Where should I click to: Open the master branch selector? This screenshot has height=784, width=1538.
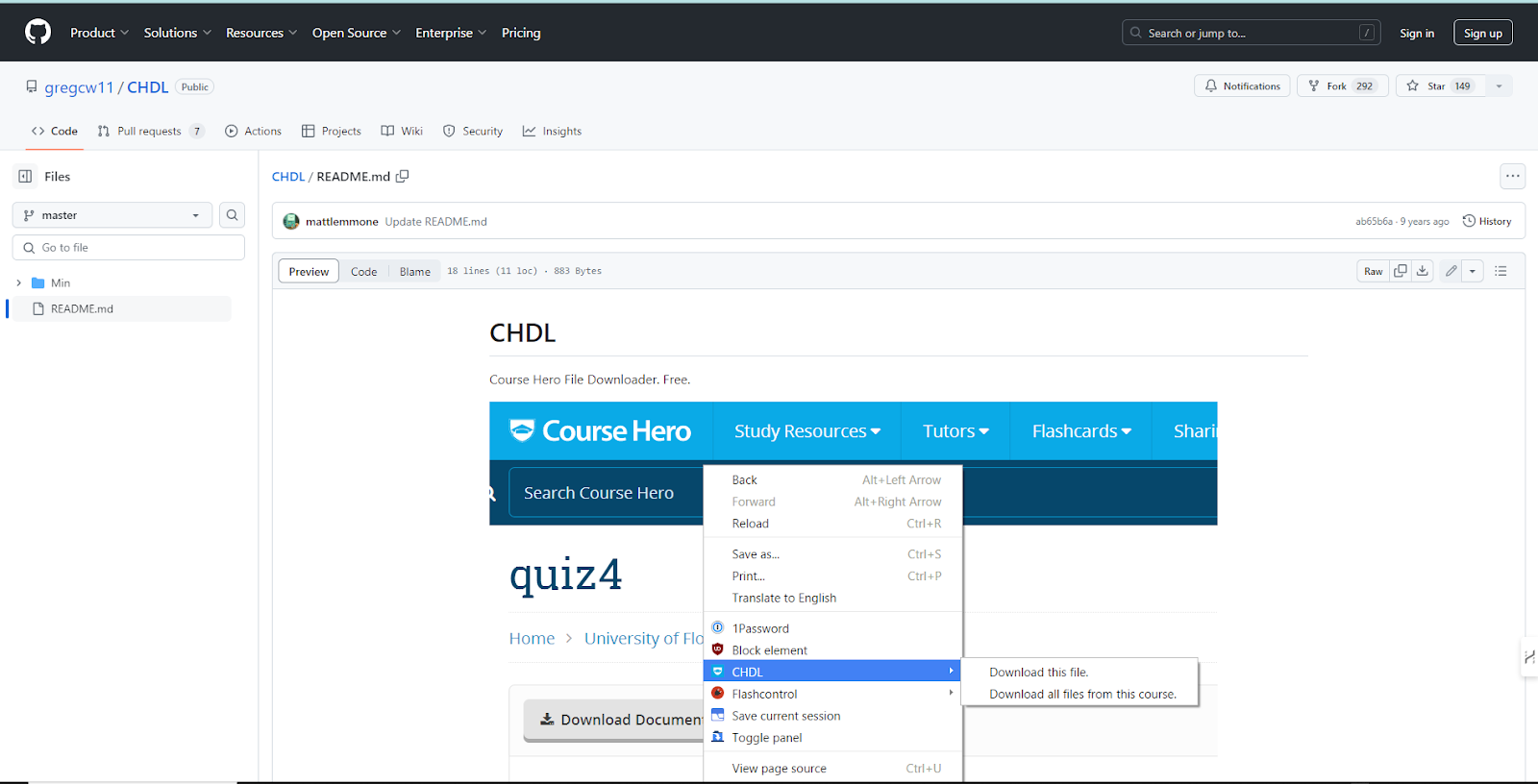(112, 215)
